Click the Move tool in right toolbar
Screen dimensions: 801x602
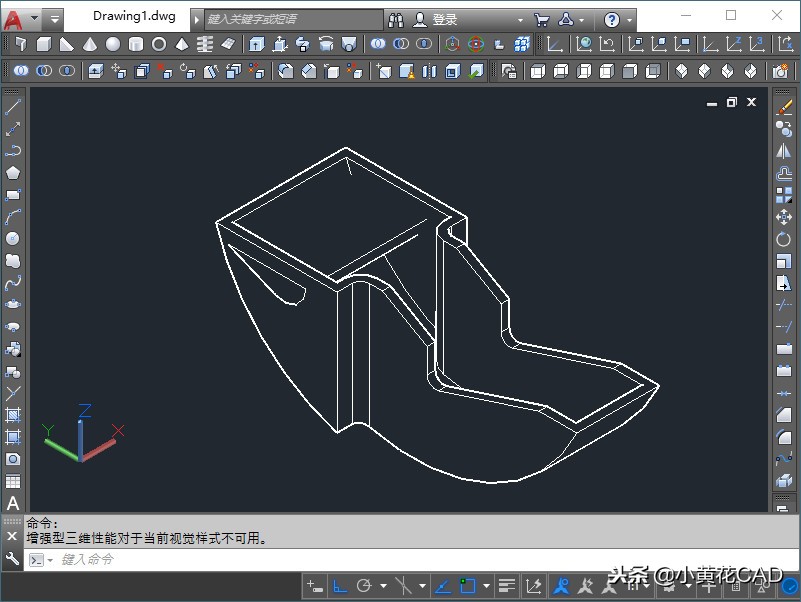coord(784,218)
